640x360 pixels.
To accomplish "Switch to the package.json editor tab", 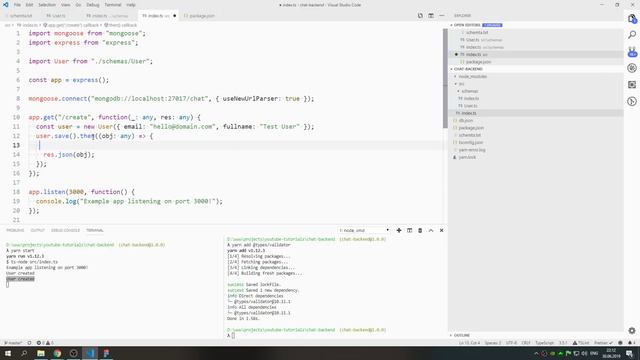I will (x=199, y=16).
